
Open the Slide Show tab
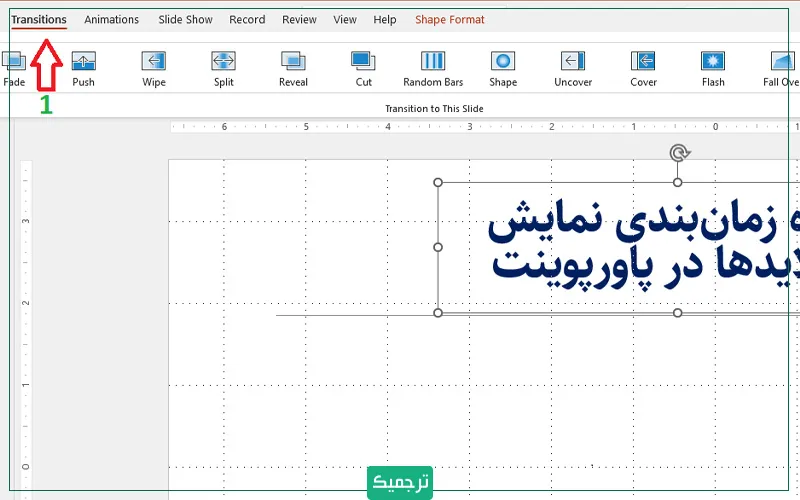[x=185, y=20]
